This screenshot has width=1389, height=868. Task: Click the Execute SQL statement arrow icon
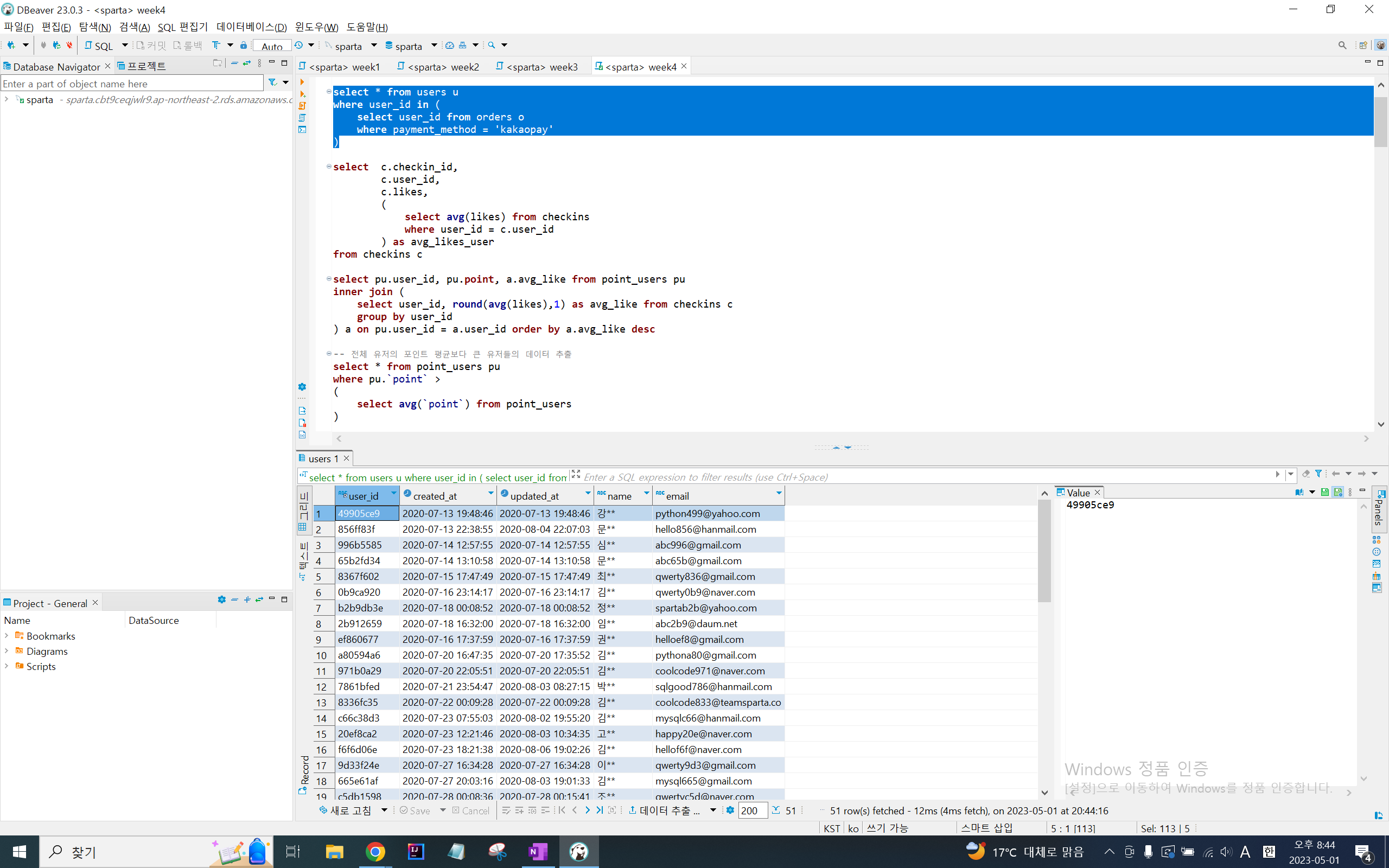302,82
